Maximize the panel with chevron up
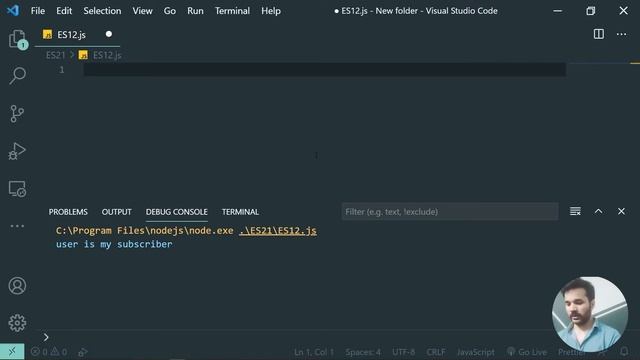 598,211
